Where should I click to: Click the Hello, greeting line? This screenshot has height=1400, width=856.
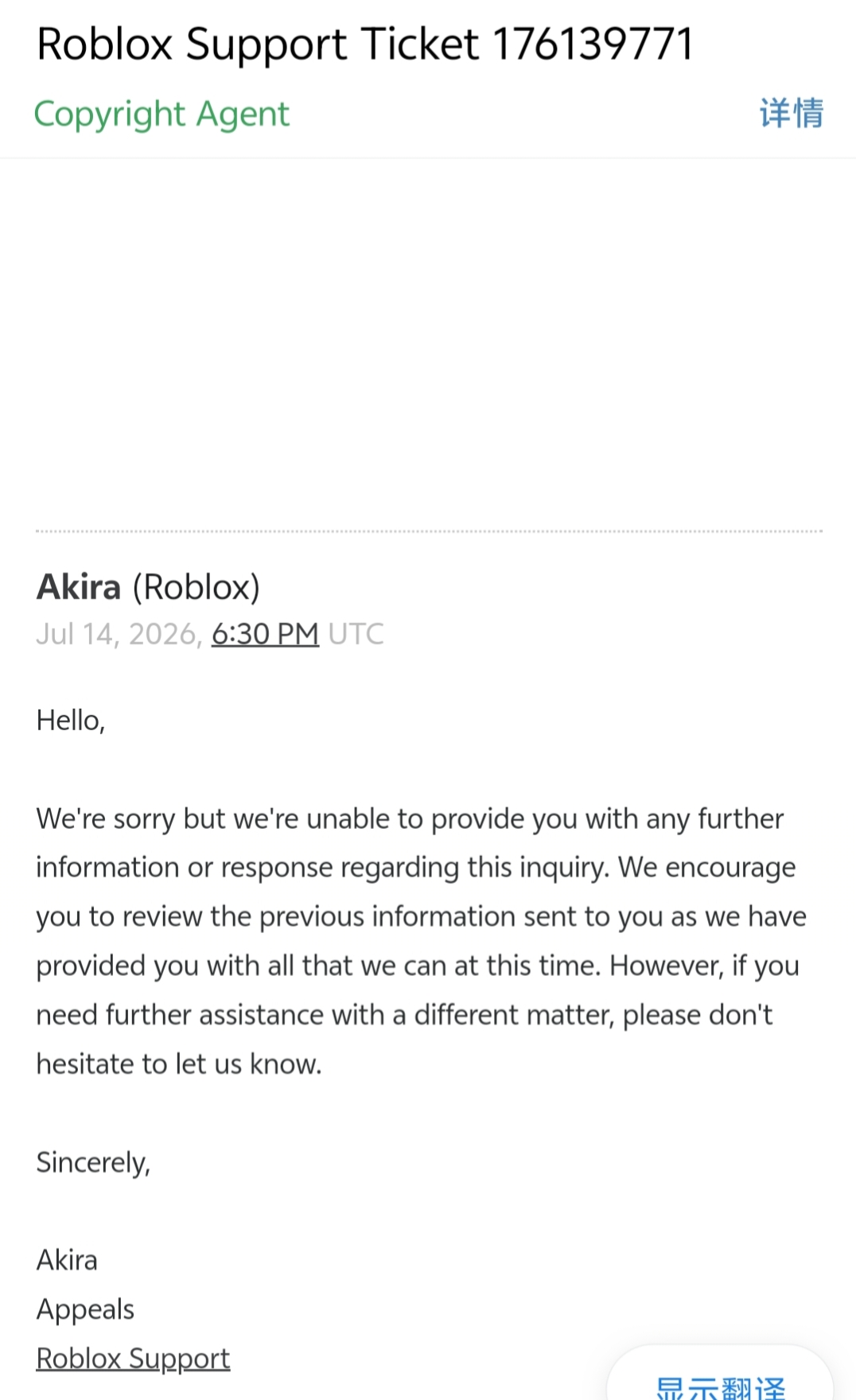click(71, 721)
